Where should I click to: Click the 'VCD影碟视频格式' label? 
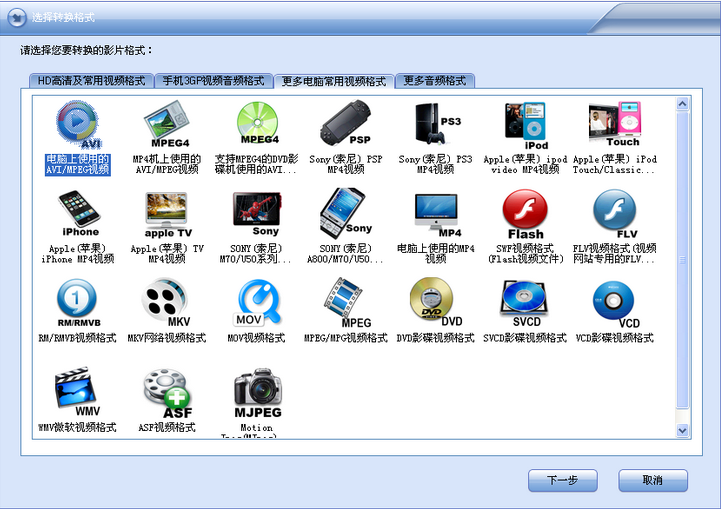(615, 338)
